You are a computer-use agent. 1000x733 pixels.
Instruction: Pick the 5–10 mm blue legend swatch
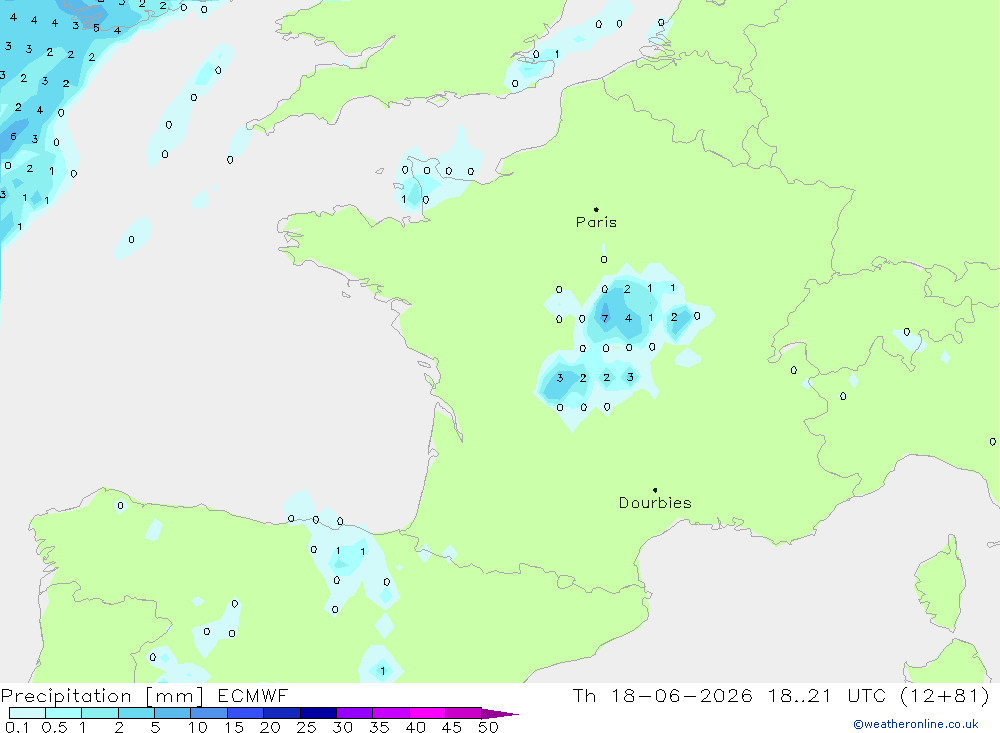(173, 713)
